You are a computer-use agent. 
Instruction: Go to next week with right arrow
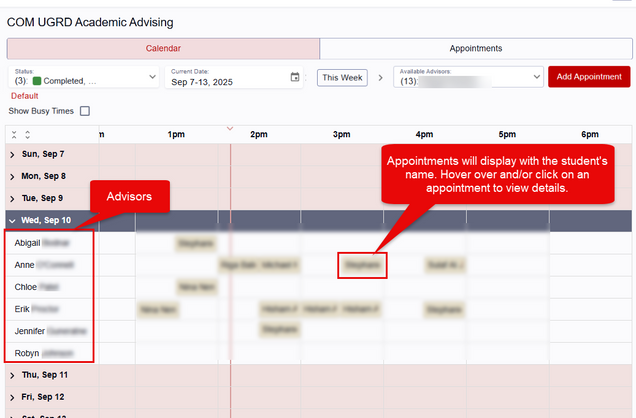(x=380, y=77)
